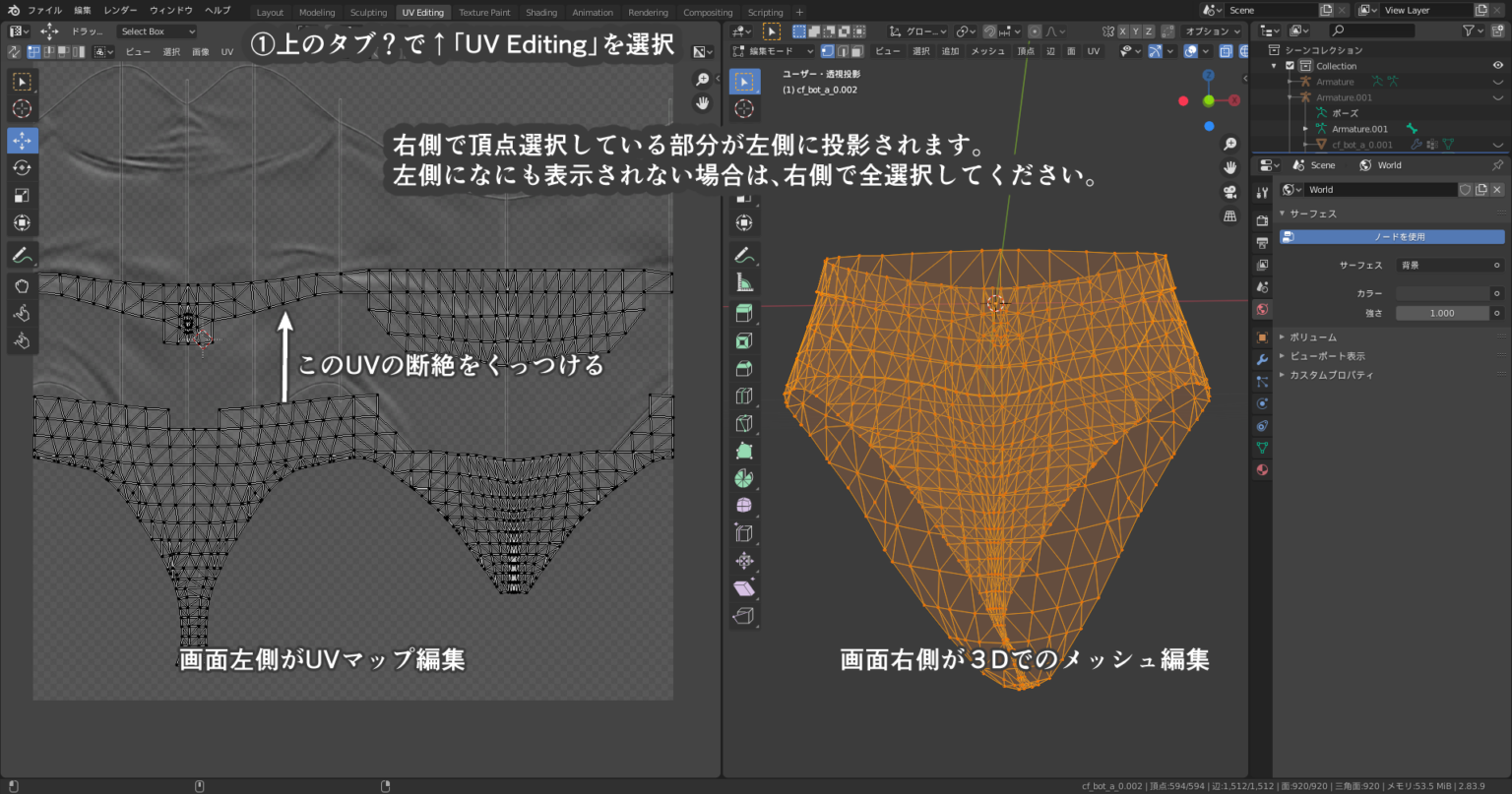Select the Annotate tool in the 3D viewport toolbar
The height and width of the screenshot is (794, 1512).
point(744,254)
